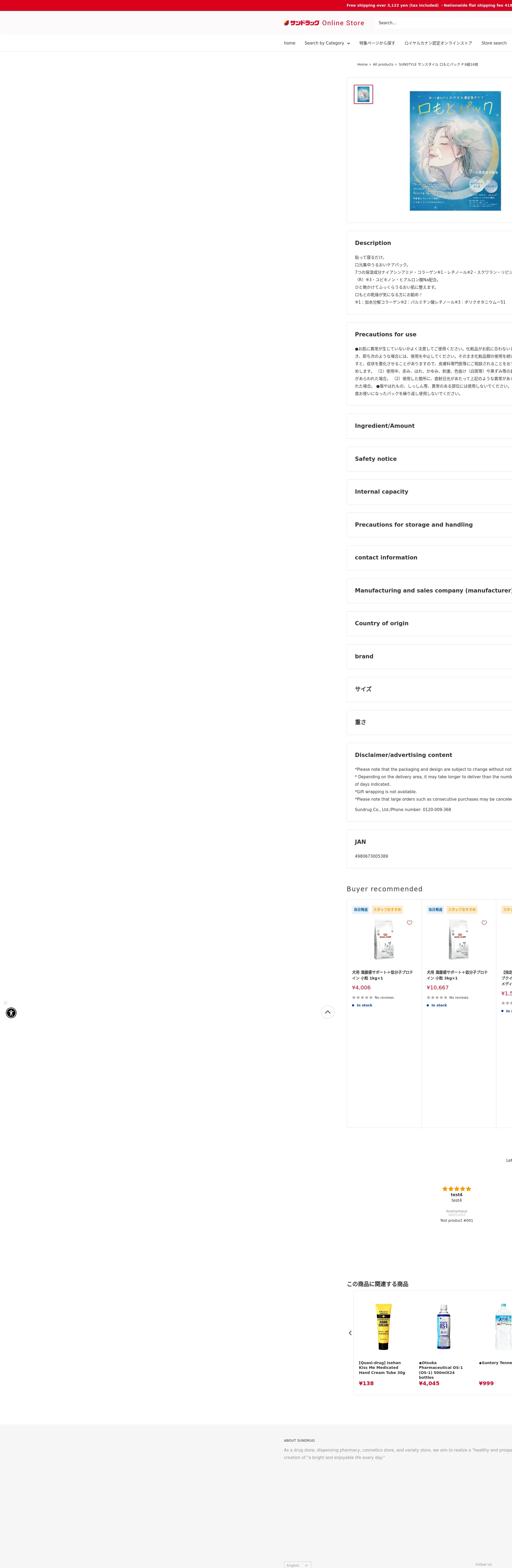Add 3kg dog food to wishlist heart
Screen dimensions: 512x1568
484,923
